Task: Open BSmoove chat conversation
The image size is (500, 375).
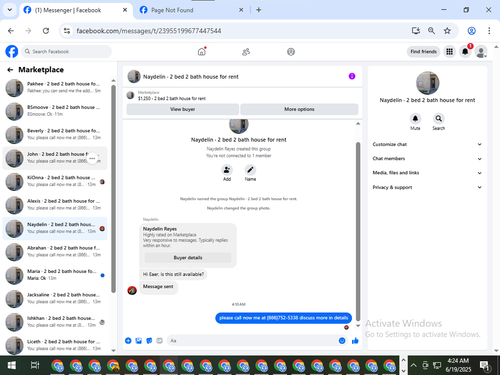Action: (x=55, y=111)
